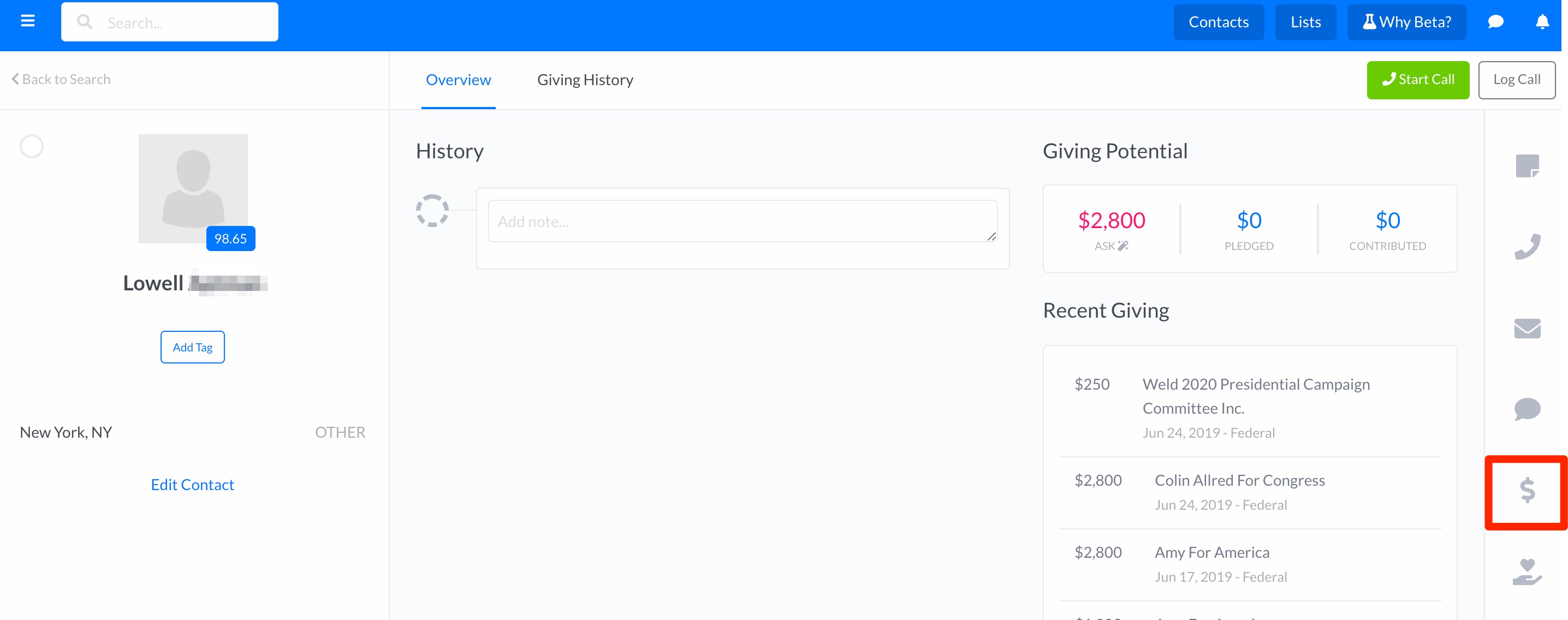Go Back to Search
The height and width of the screenshot is (620, 1568).
click(61, 79)
